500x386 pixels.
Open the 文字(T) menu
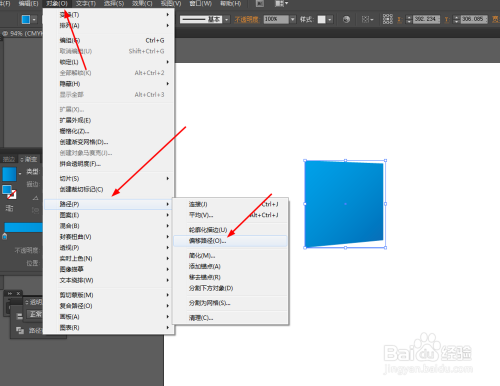86,4
